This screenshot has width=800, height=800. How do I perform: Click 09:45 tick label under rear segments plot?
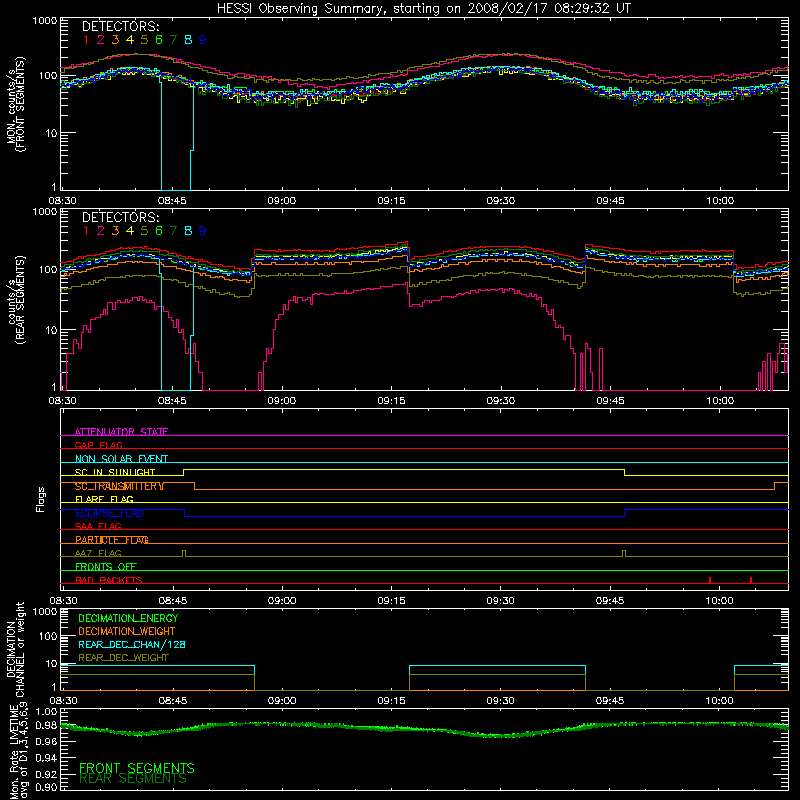[610, 401]
